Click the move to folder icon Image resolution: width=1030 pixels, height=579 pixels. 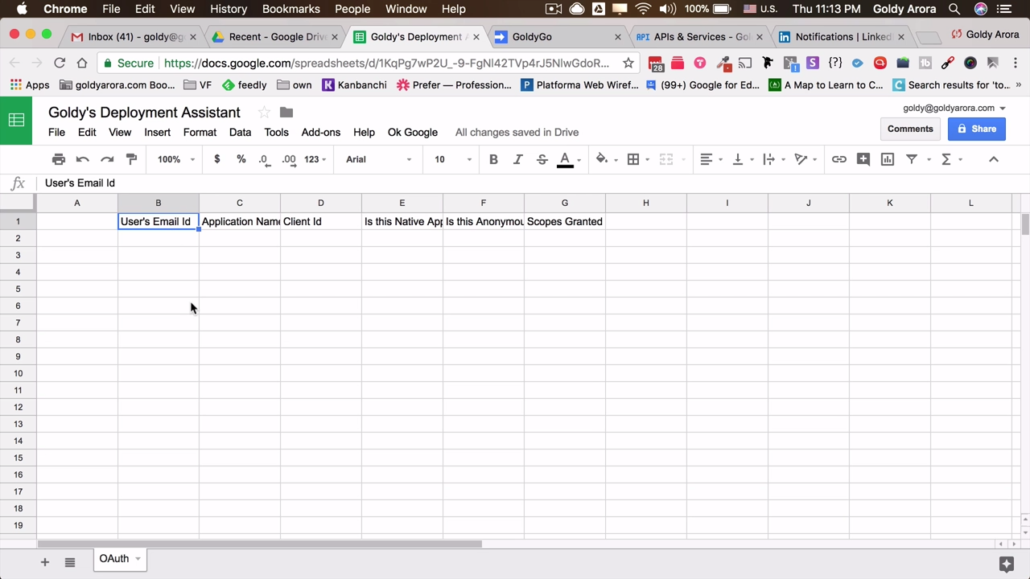pos(286,112)
